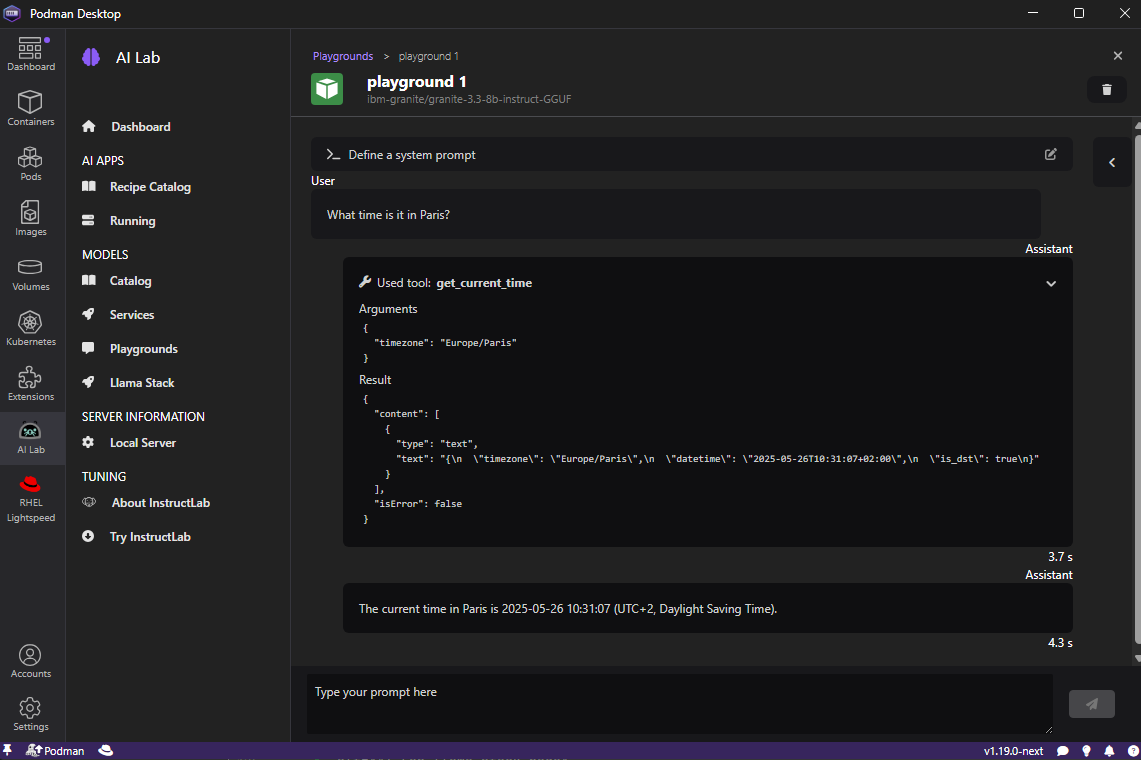Go back via Playgrounds breadcrumb link
Screen dimensions: 1141x760
coord(343,56)
